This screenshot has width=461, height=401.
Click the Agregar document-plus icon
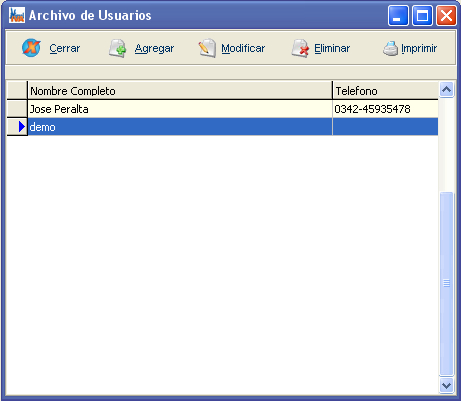pyautogui.click(x=118, y=48)
